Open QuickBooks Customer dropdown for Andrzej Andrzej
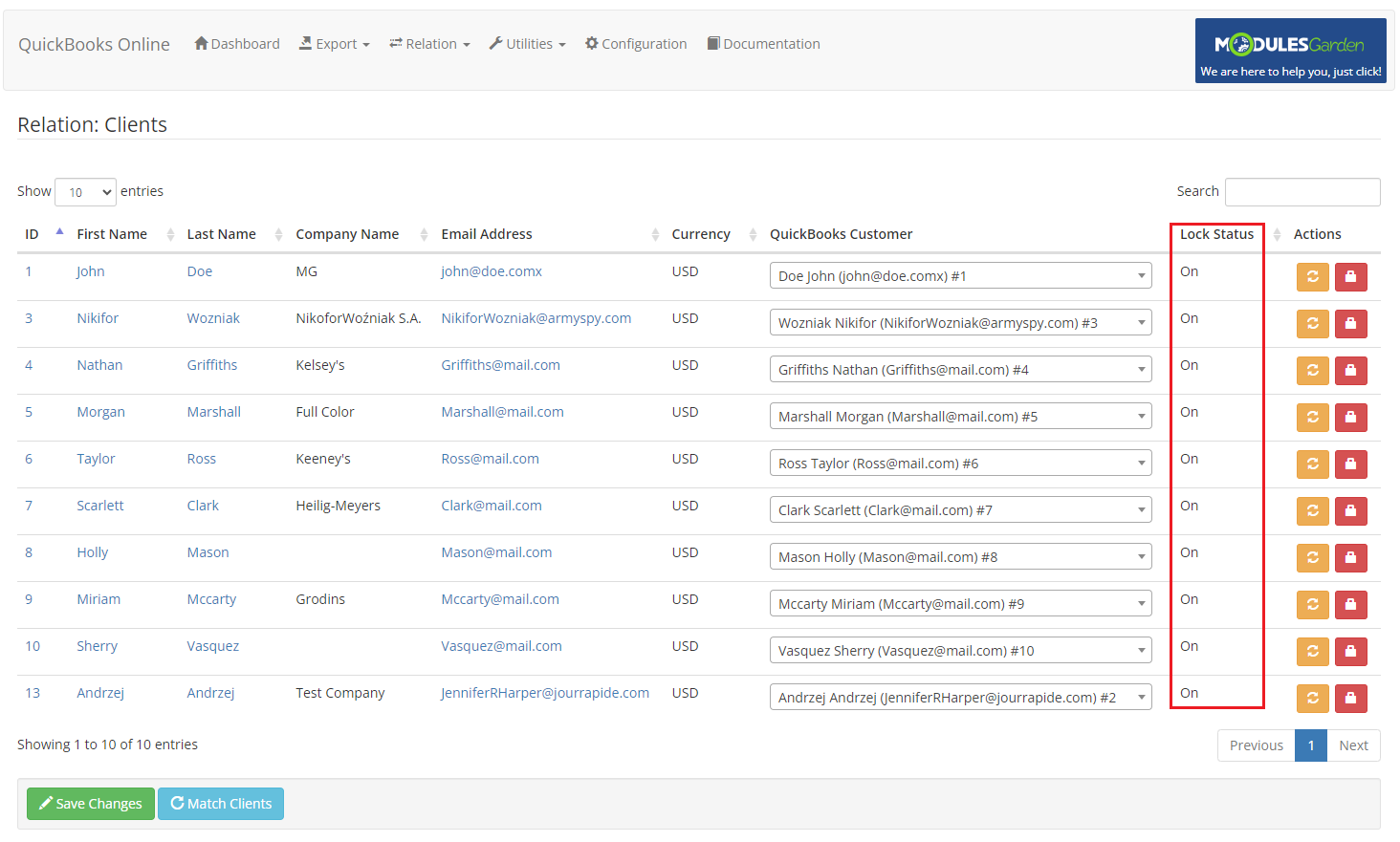Image resolution: width=1400 pixels, height=842 pixels. (x=960, y=697)
